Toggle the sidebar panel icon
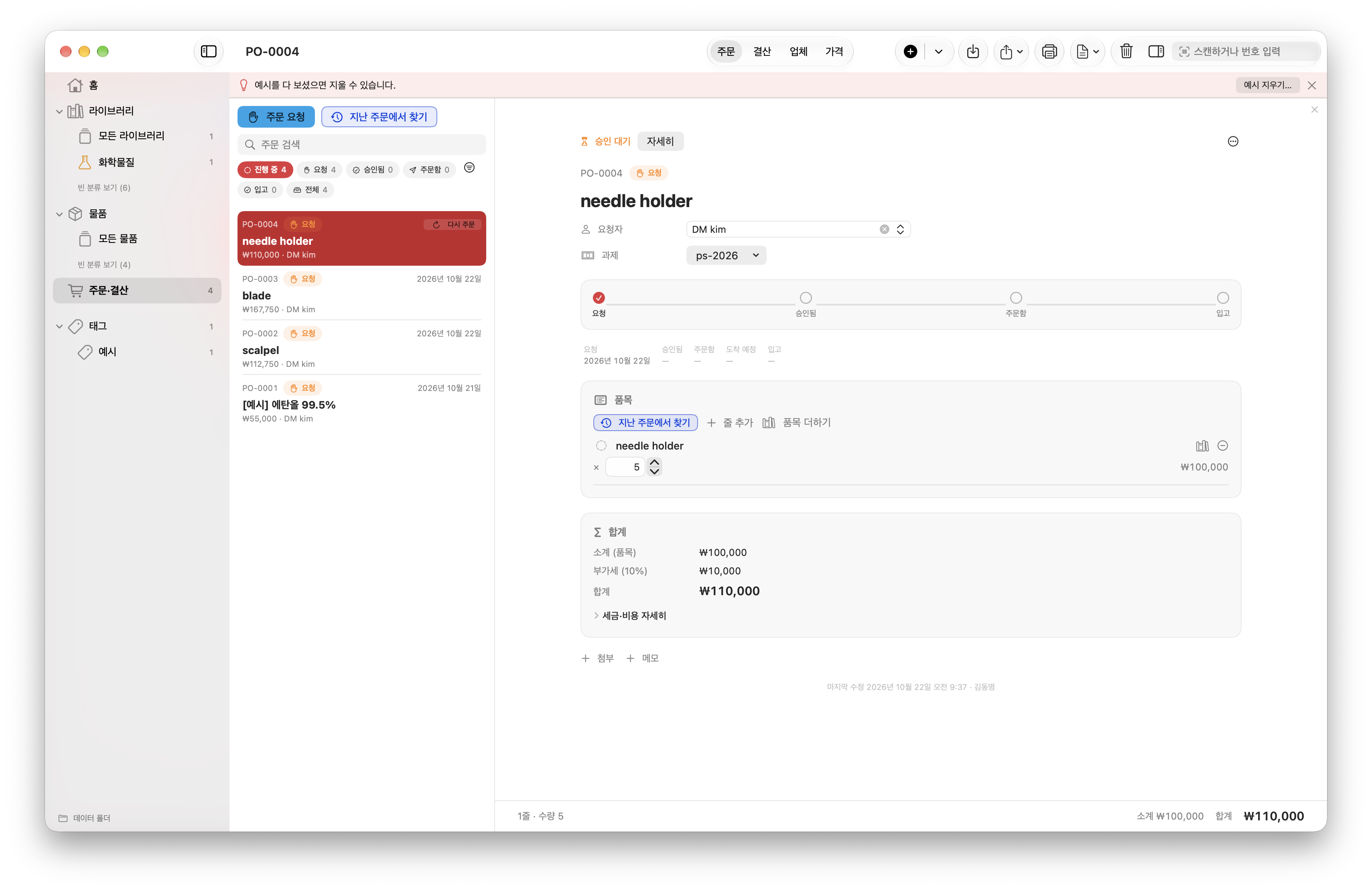 [x=208, y=51]
